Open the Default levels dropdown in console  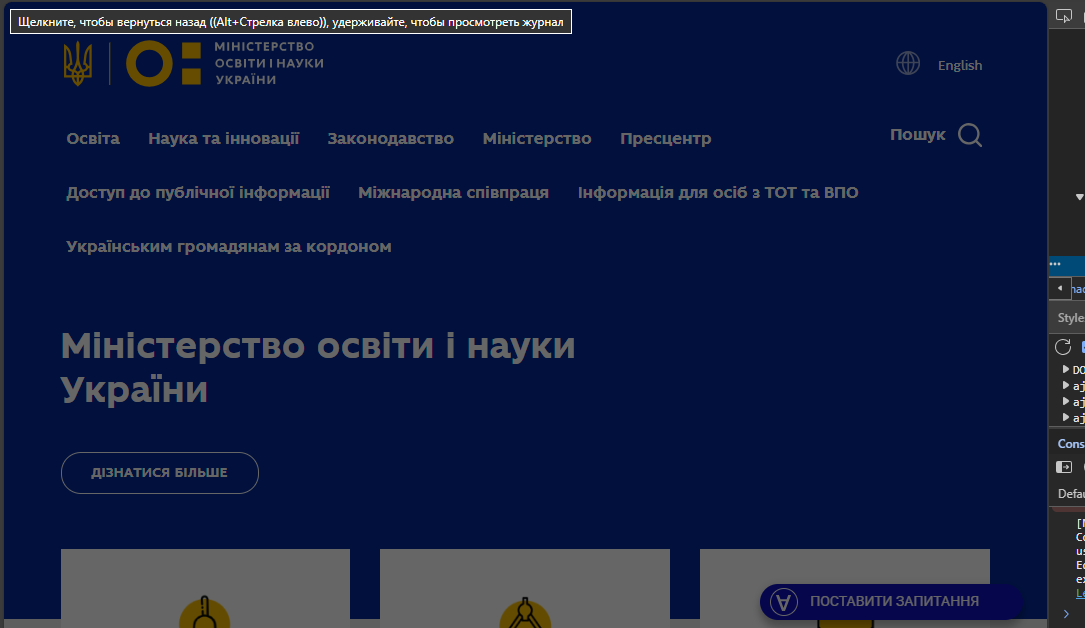[x=1070, y=494]
